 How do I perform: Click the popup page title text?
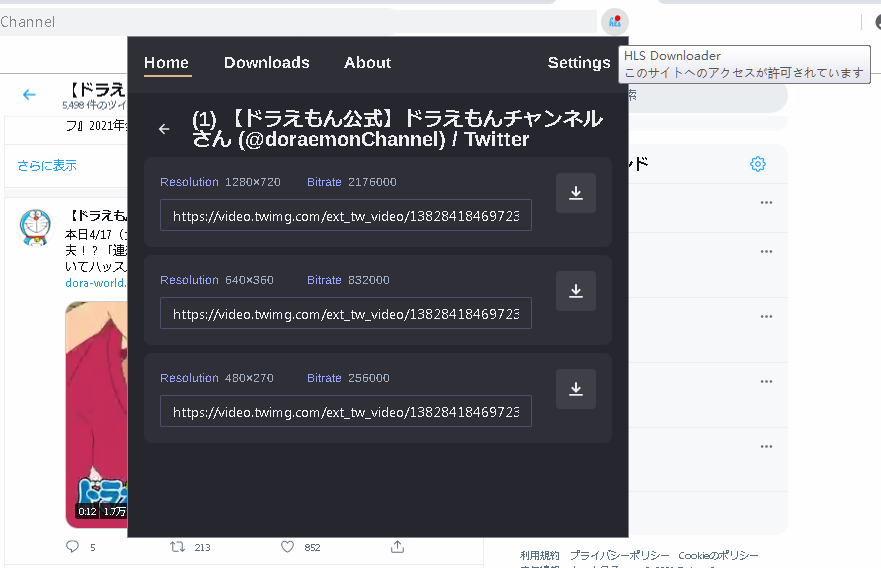[x=398, y=129]
